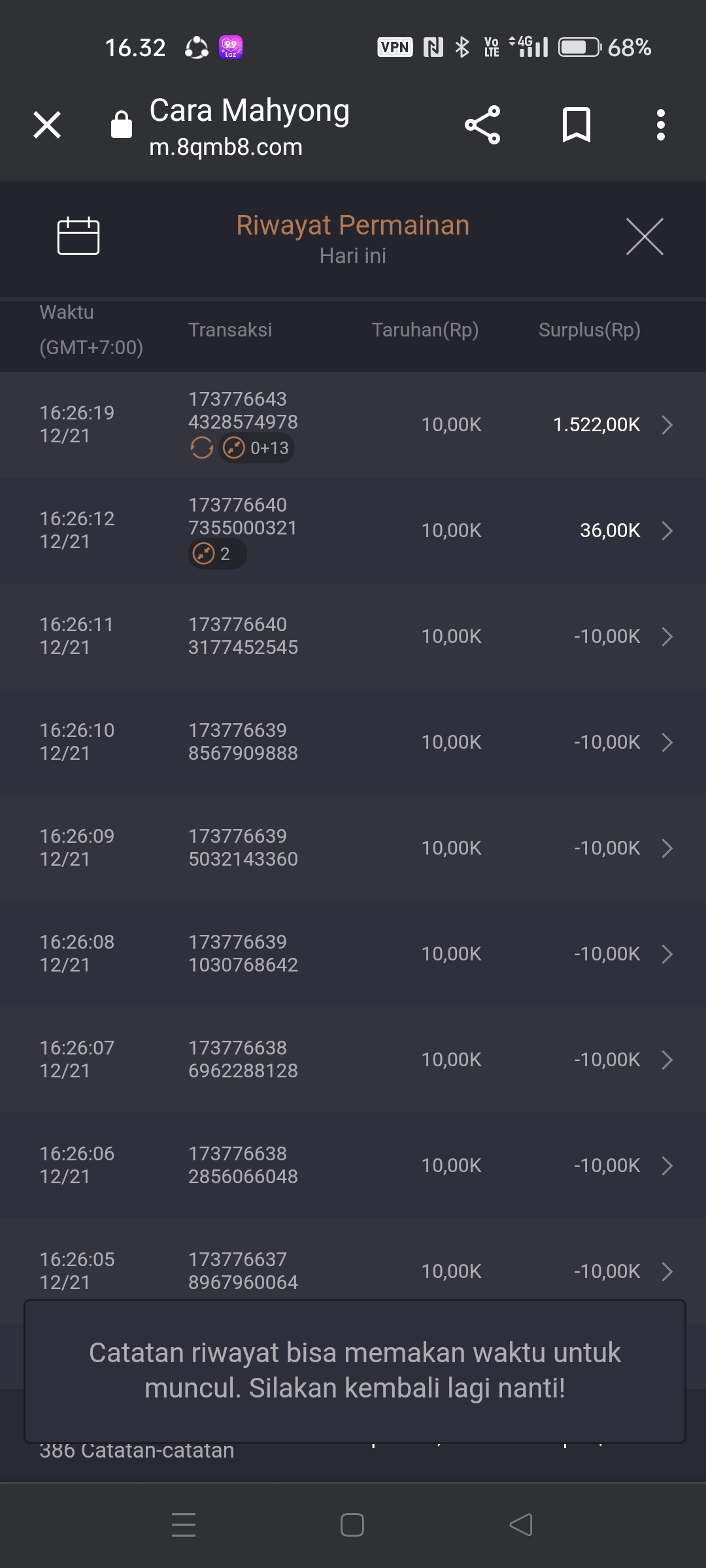Image resolution: width=706 pixels, height=1568 pixels.
Task: Tap the circular refresh icon on the 16:26:19 row
Action: 201,448
